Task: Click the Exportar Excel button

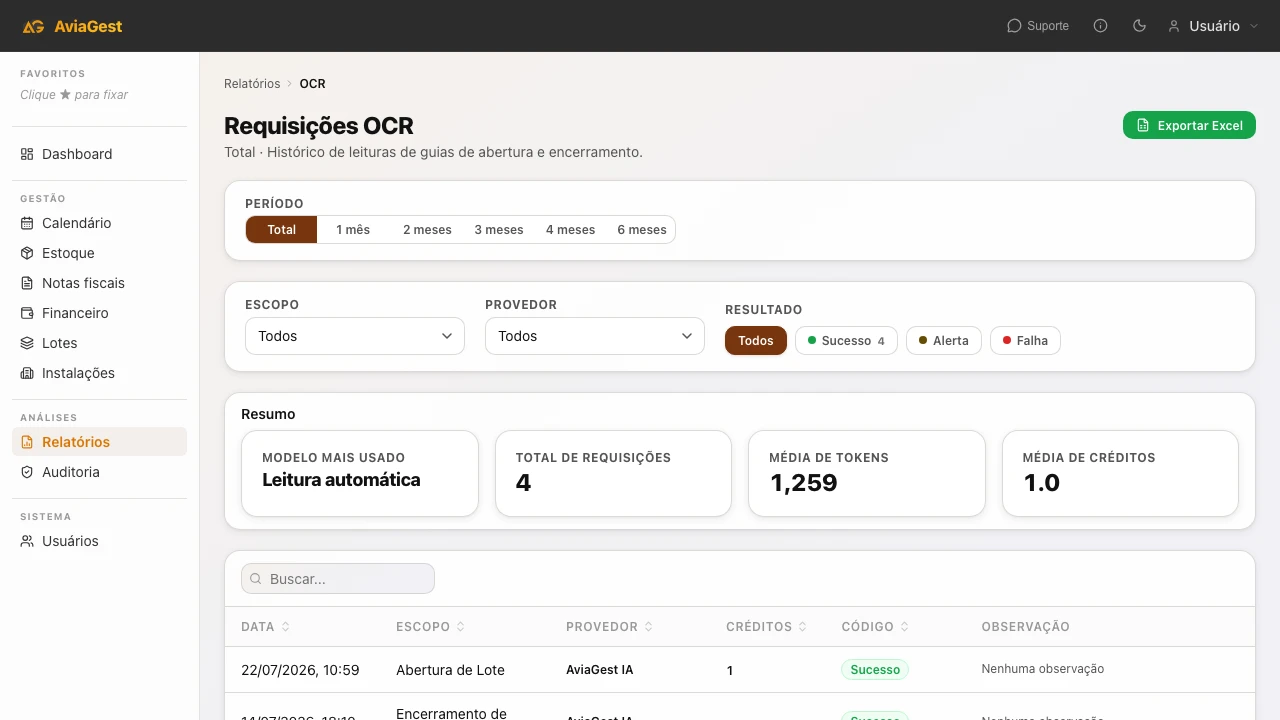Action: (1189, 125)
